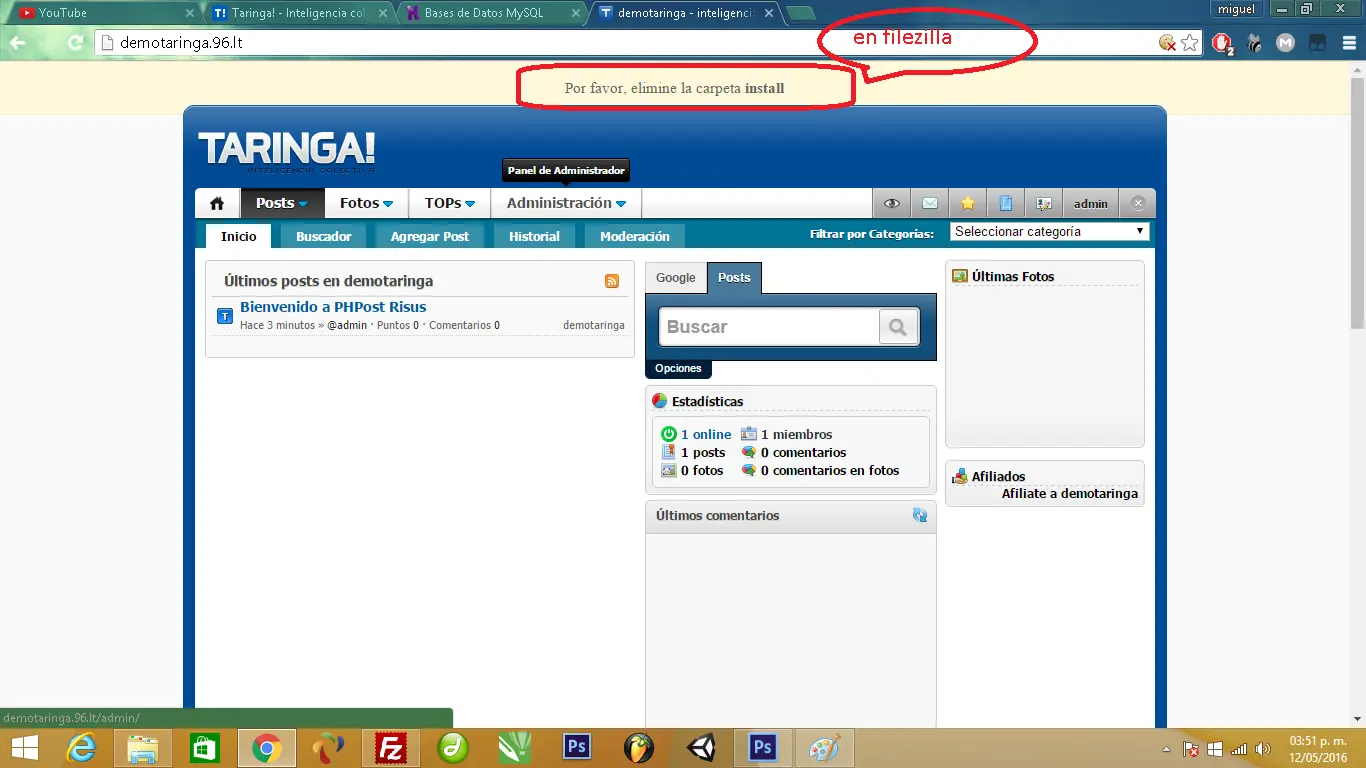This screenshot has height=768, width=1366.
Task: Open the Moderación subtab
Action: [x=635, y=237]
